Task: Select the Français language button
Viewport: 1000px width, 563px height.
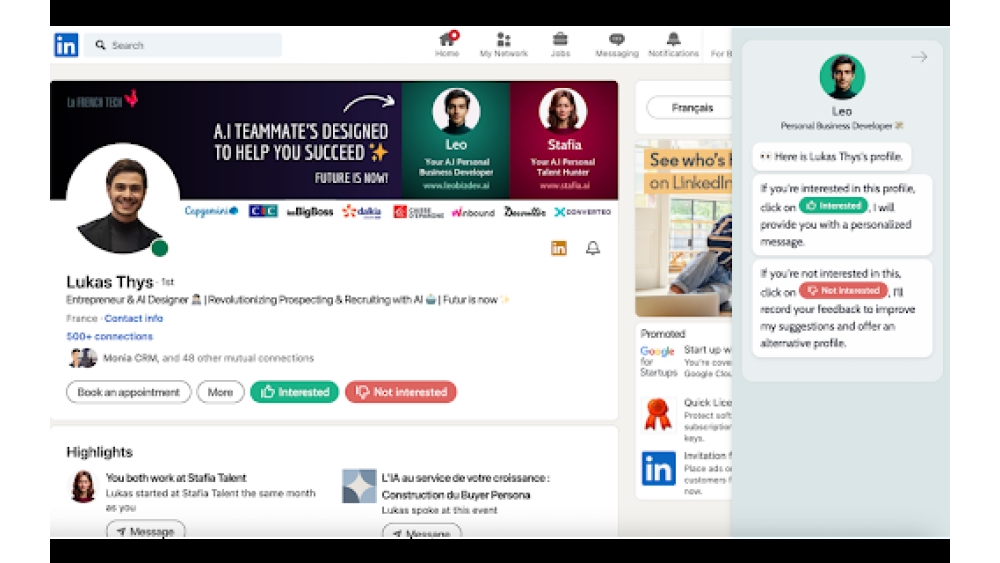Action: click(689, 108)
